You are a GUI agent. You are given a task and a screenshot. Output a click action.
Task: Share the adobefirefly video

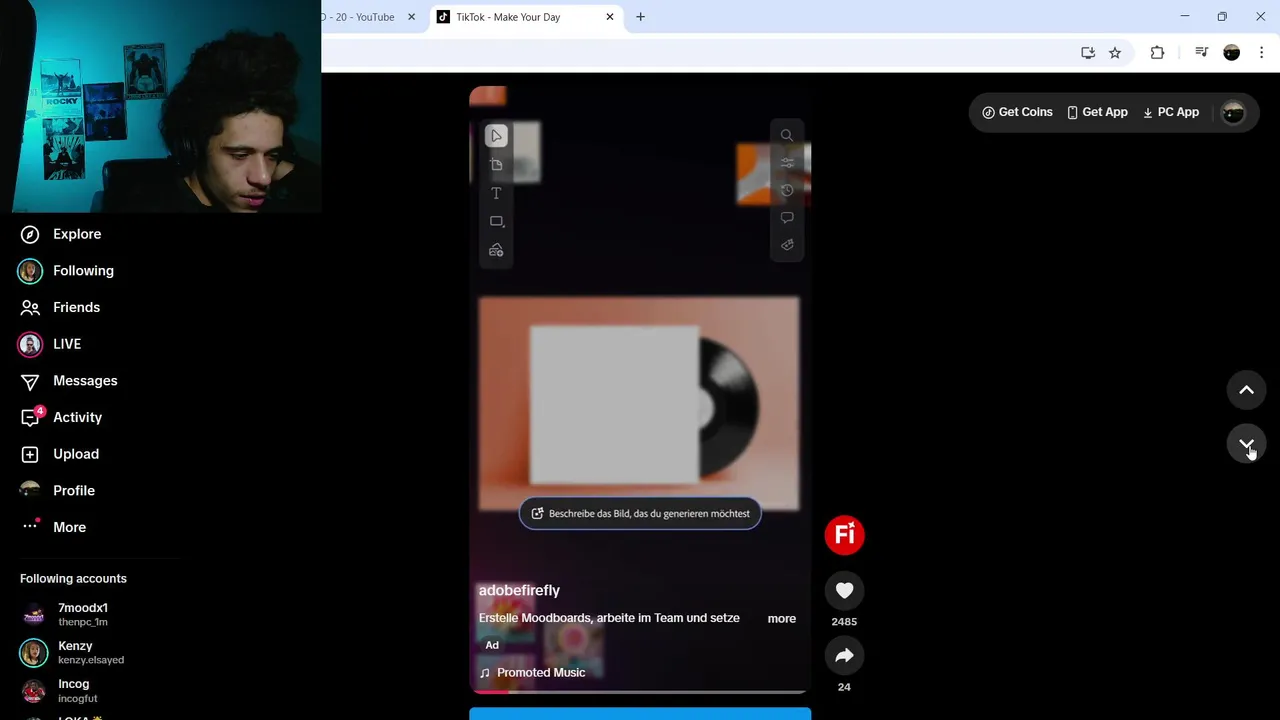[x=844, y=656]
